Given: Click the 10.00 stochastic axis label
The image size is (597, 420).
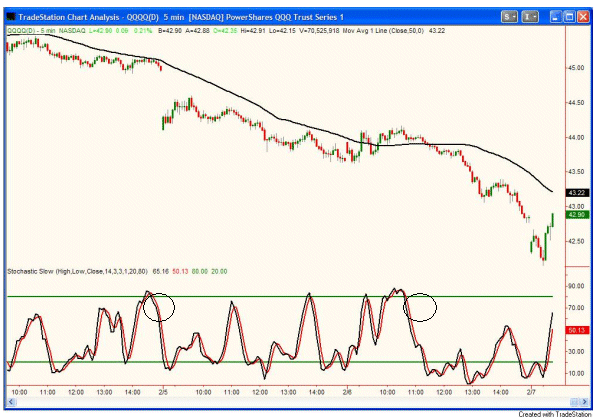Looking at the screenshot, I should tap(576, 374).
